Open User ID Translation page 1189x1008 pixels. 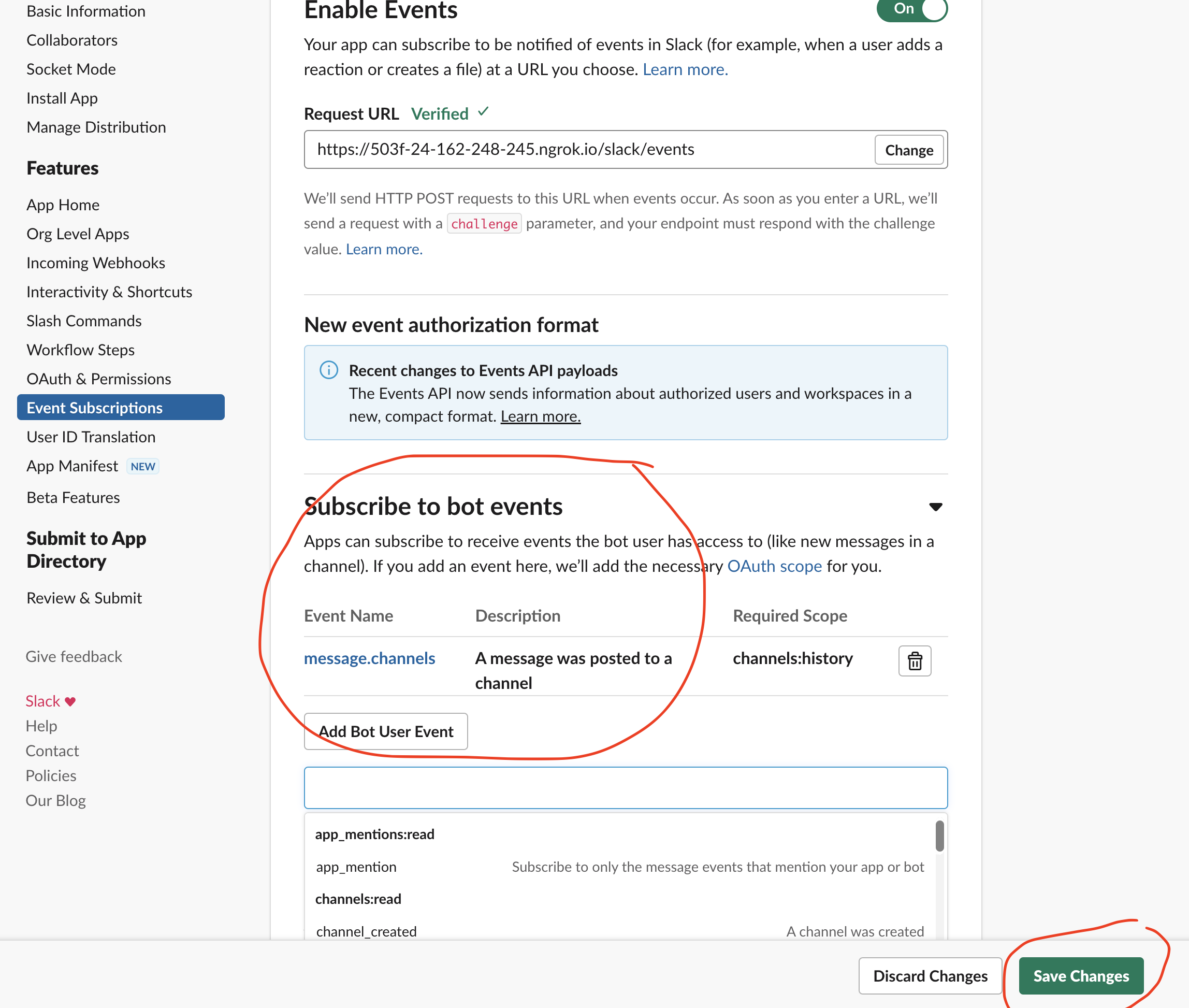91,437
